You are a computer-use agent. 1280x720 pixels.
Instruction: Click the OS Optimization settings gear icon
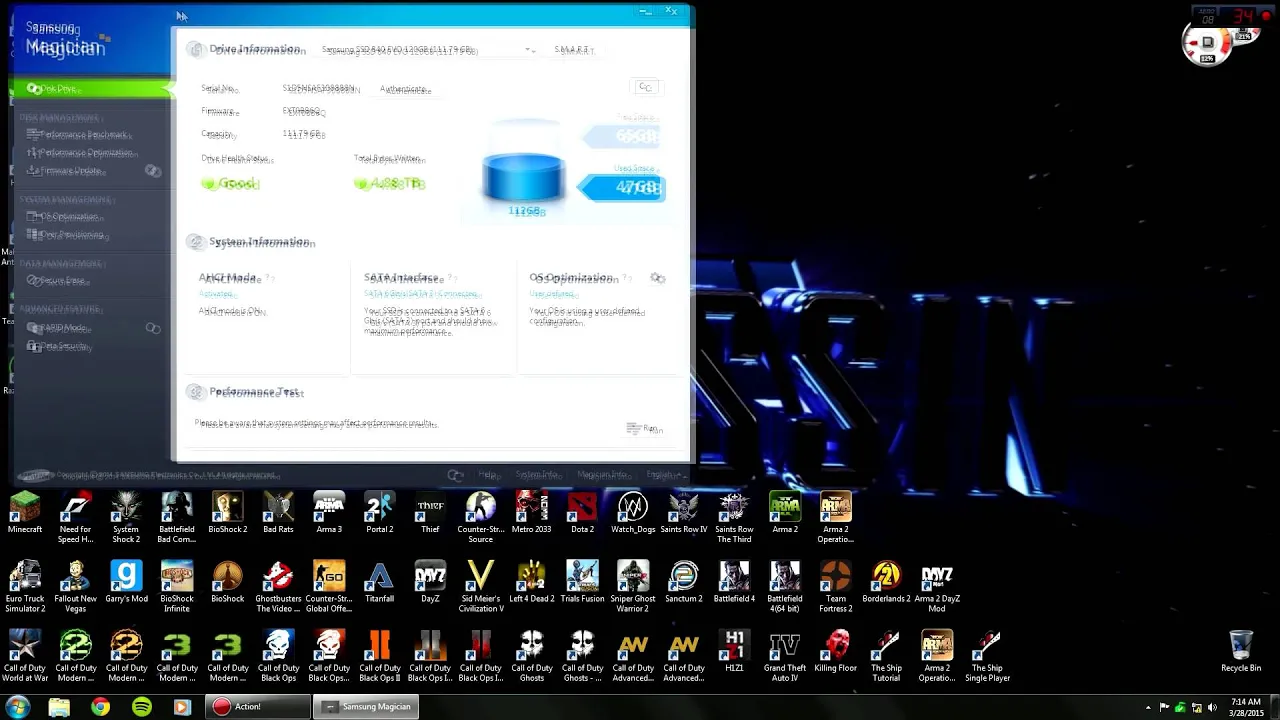pos(657,278)
